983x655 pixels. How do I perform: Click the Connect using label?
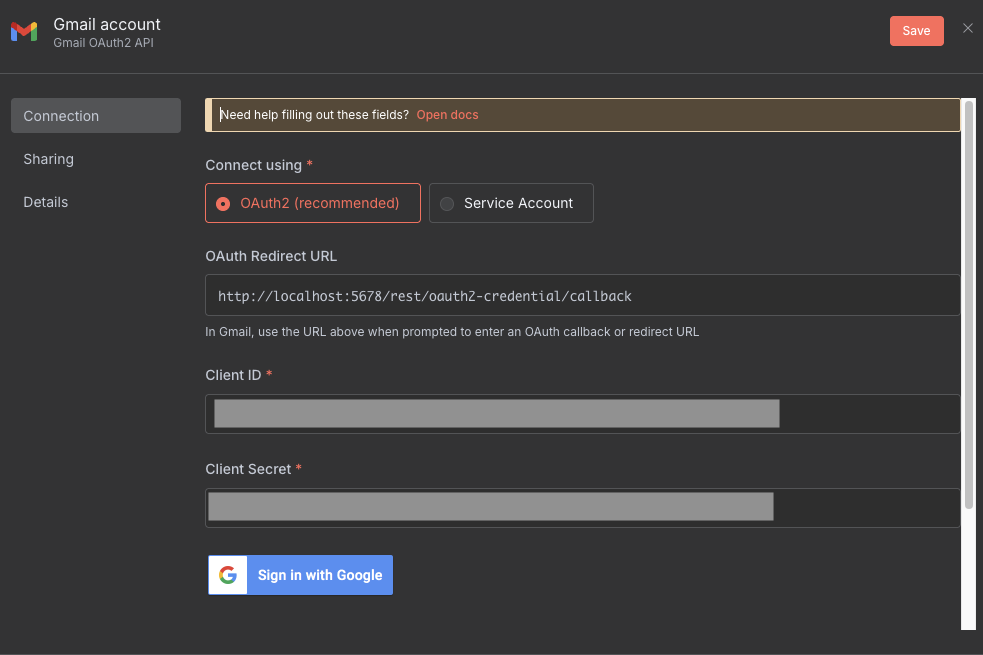pyautogui.click(x=253, y=165)
